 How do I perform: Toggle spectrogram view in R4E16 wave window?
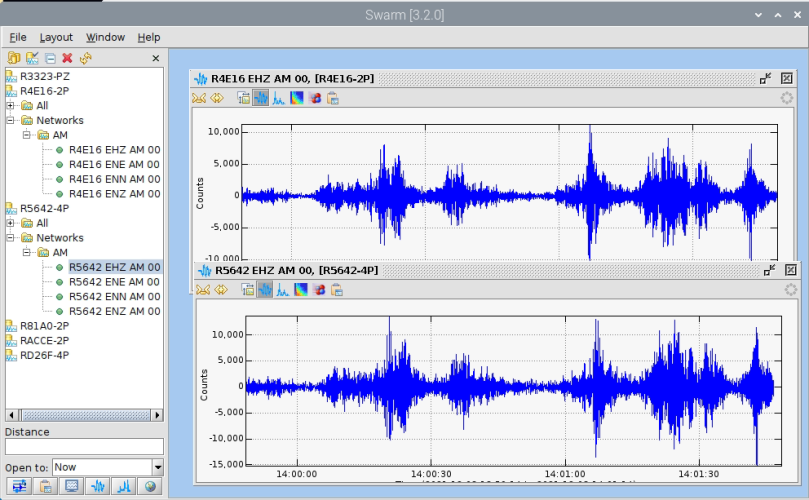tap(298, 98)
